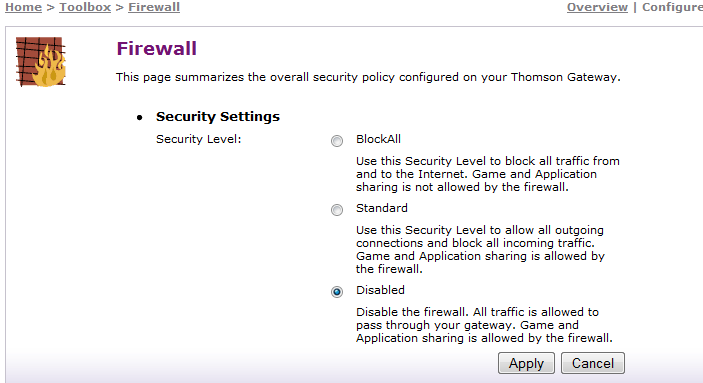The height and width of the screenshot is (383, 703).
Task: Click the Security Settings section heading
Action: click(218, 117)
